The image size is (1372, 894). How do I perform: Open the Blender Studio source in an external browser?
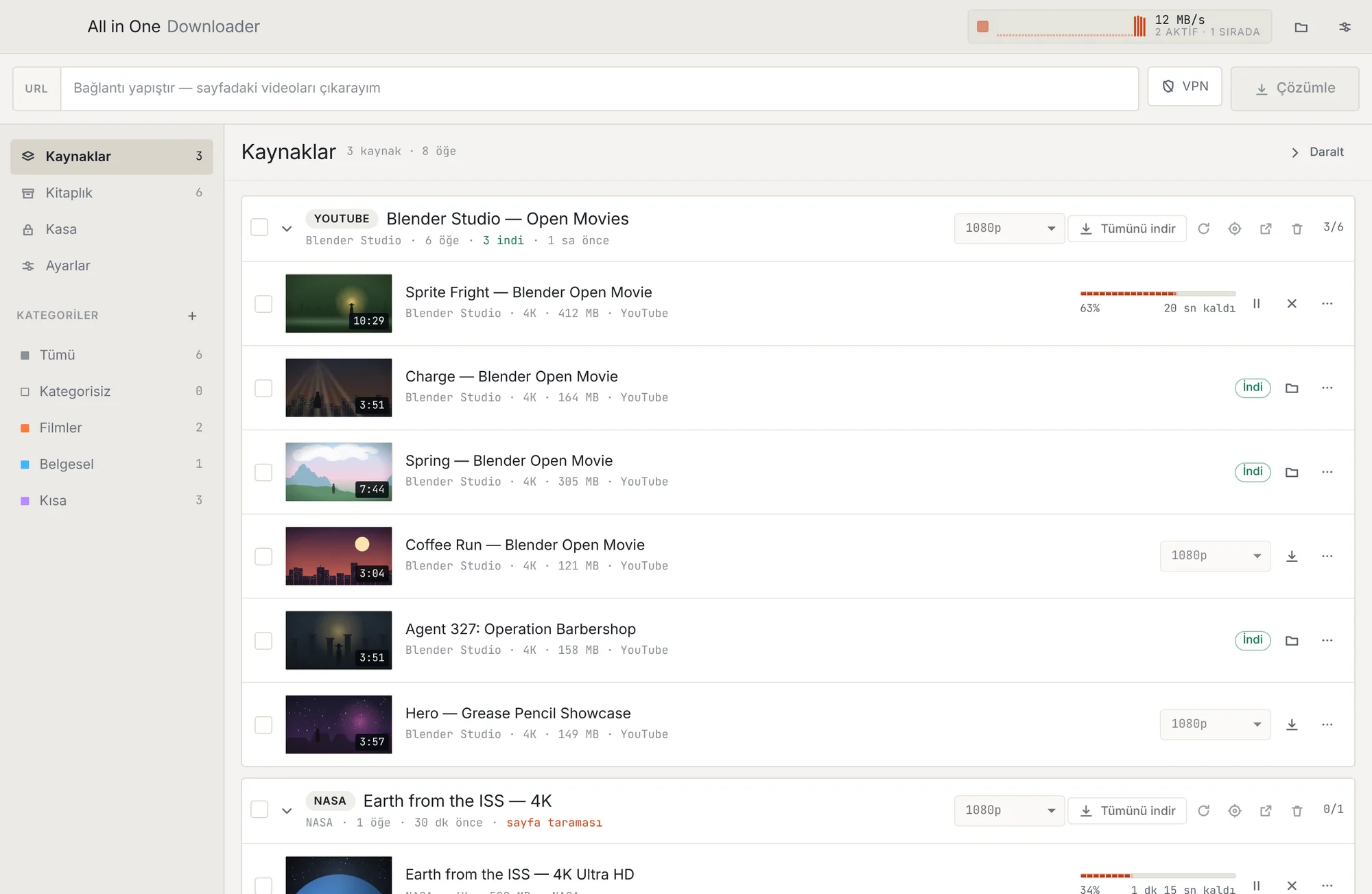(x=1266, y=228)
